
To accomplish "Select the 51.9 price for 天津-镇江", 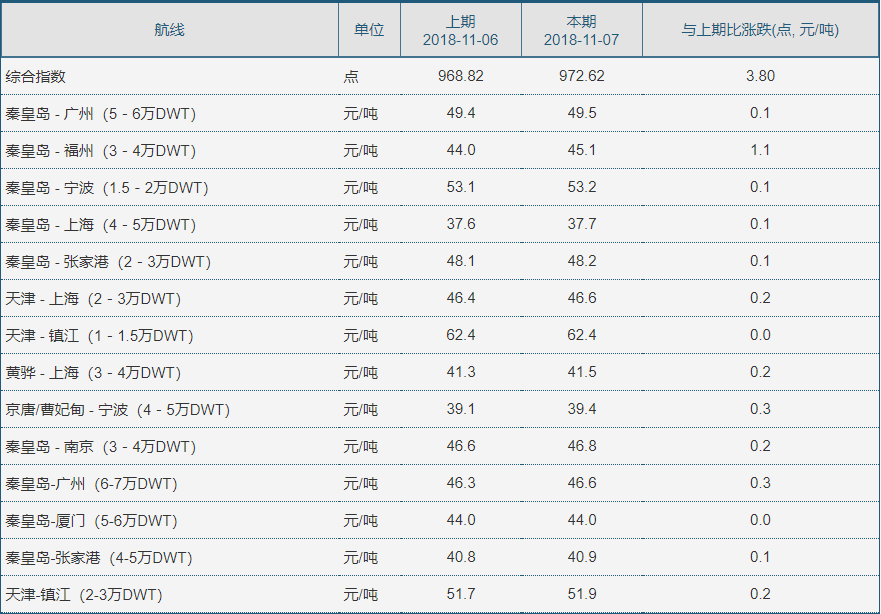I will [582, 595].
